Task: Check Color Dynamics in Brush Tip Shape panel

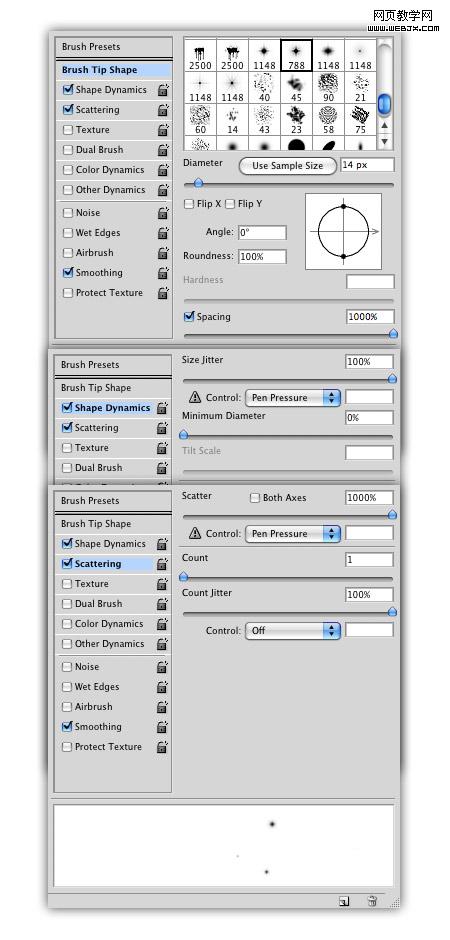Action: (68, 170)
